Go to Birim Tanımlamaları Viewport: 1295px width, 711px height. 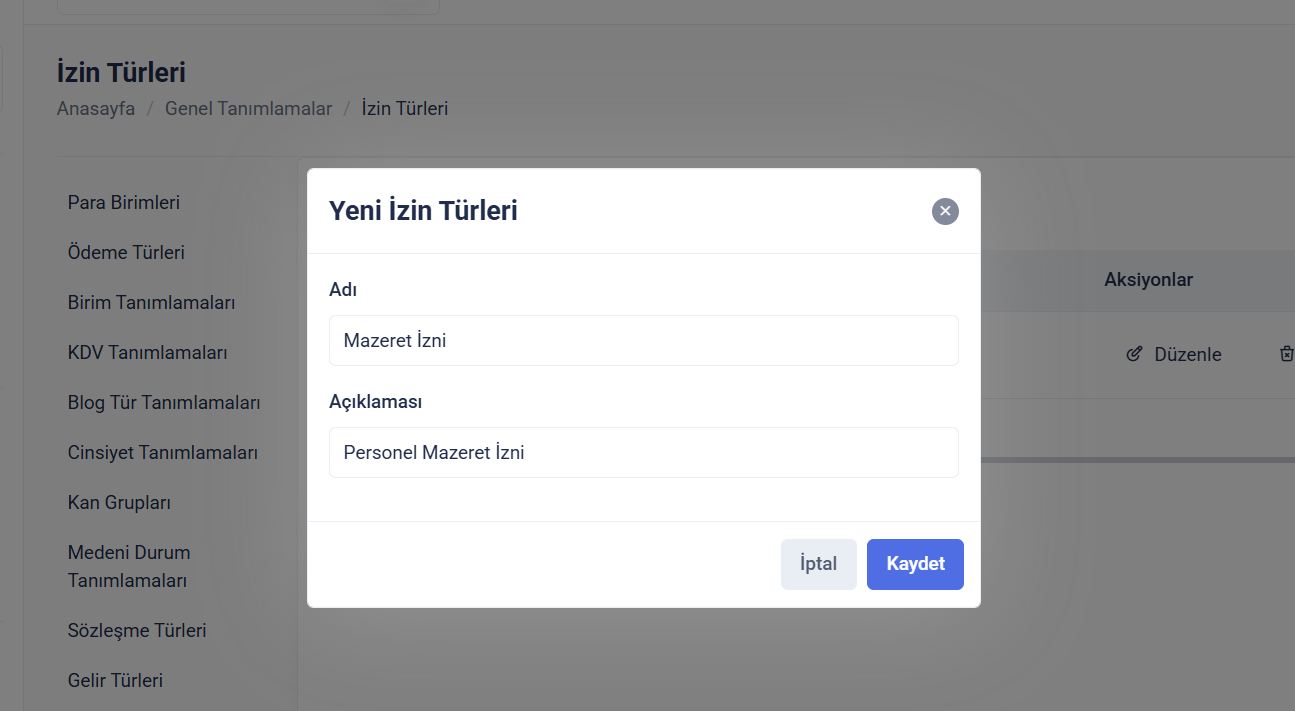coord(151,302)
